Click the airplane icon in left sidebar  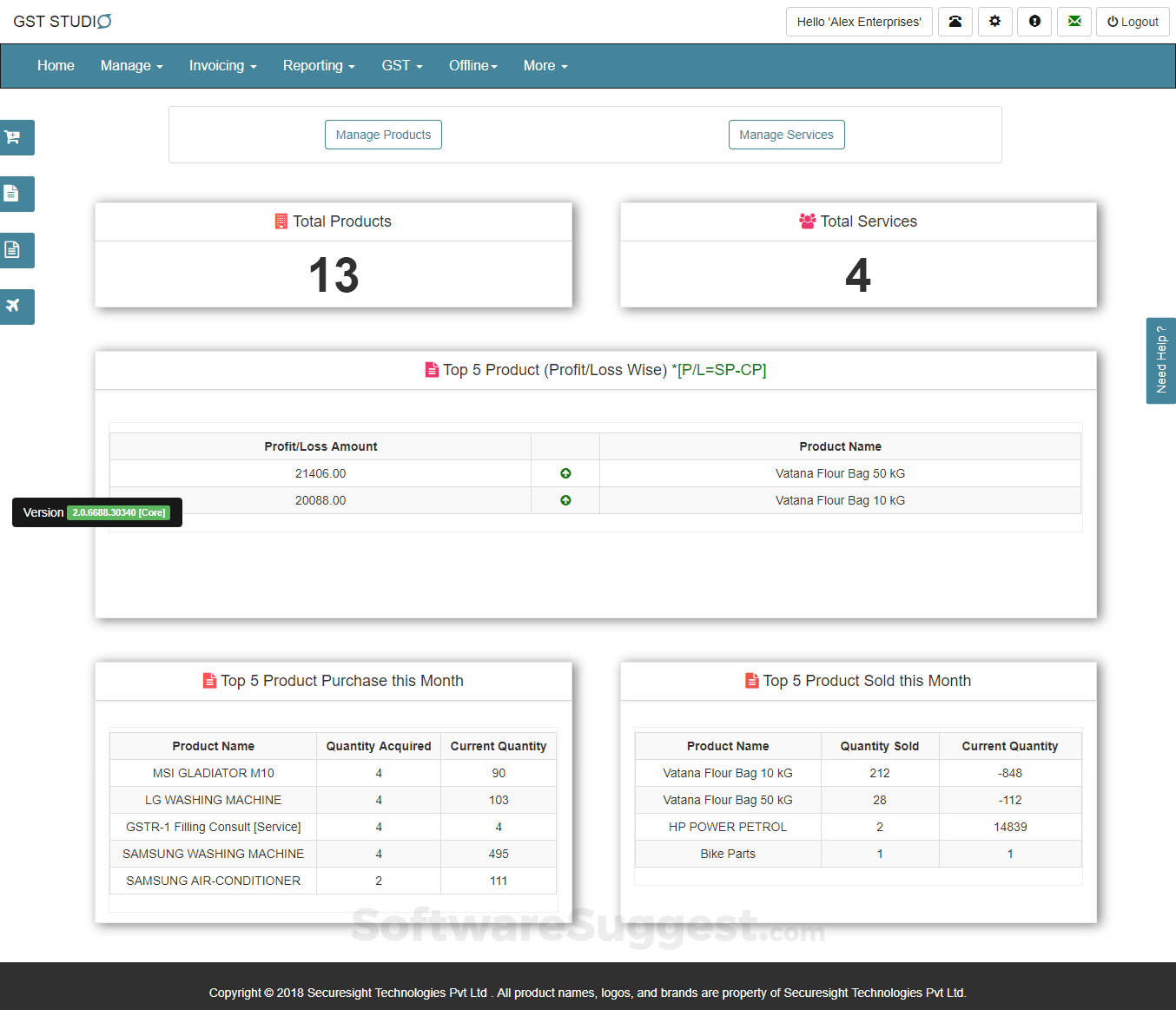[x=14, y=307]
